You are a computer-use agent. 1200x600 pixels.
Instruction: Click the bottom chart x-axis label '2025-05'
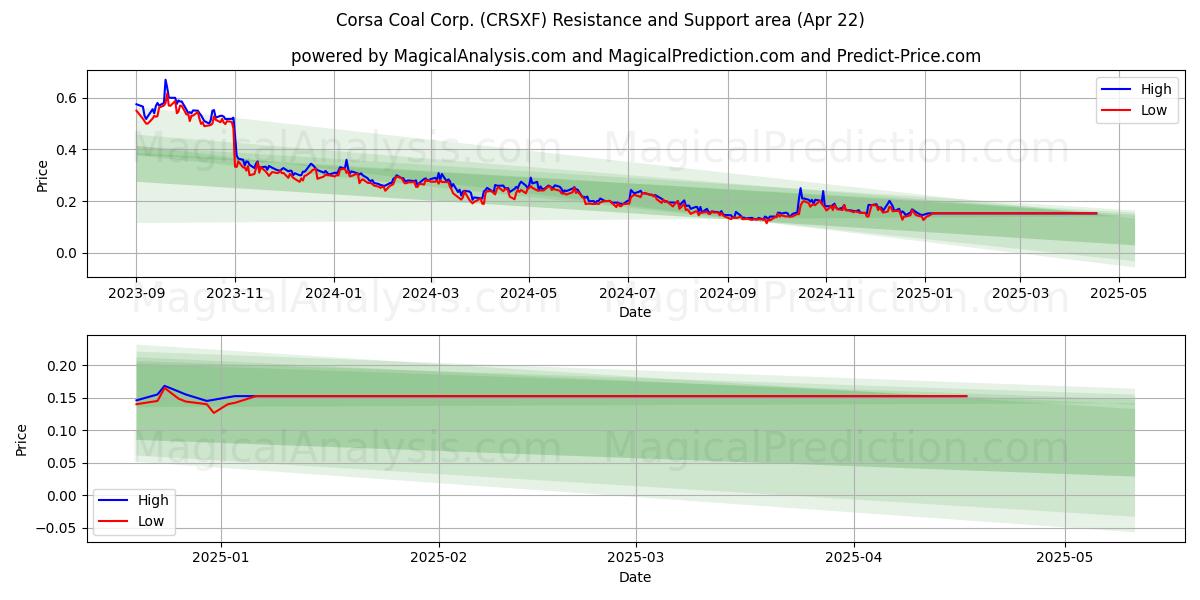(1065, 558)
